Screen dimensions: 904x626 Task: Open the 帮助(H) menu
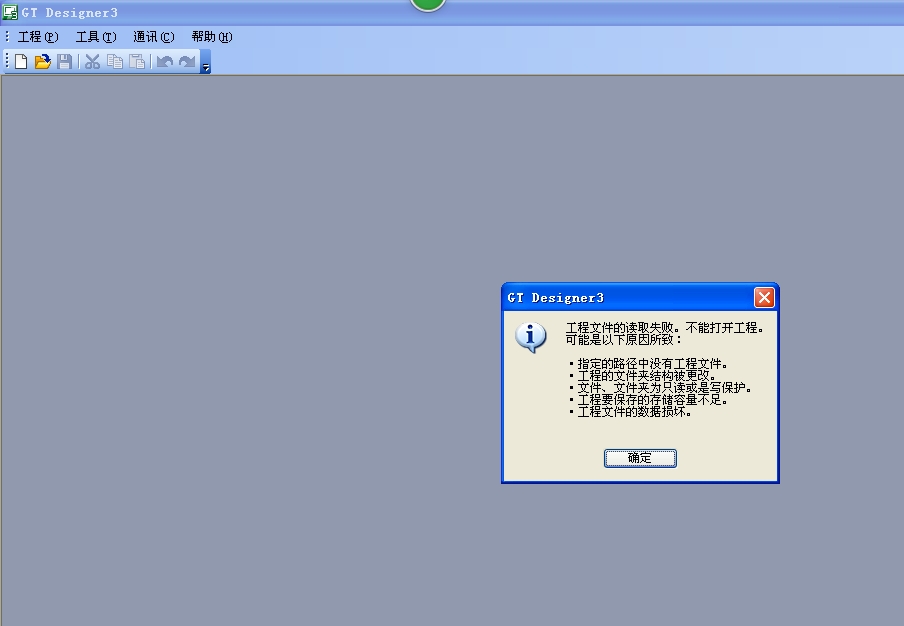tap(212, 37)
